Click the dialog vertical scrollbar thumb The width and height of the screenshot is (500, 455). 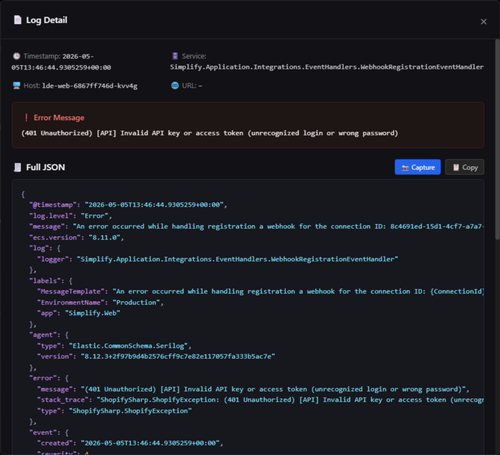(x=497, y=139)
